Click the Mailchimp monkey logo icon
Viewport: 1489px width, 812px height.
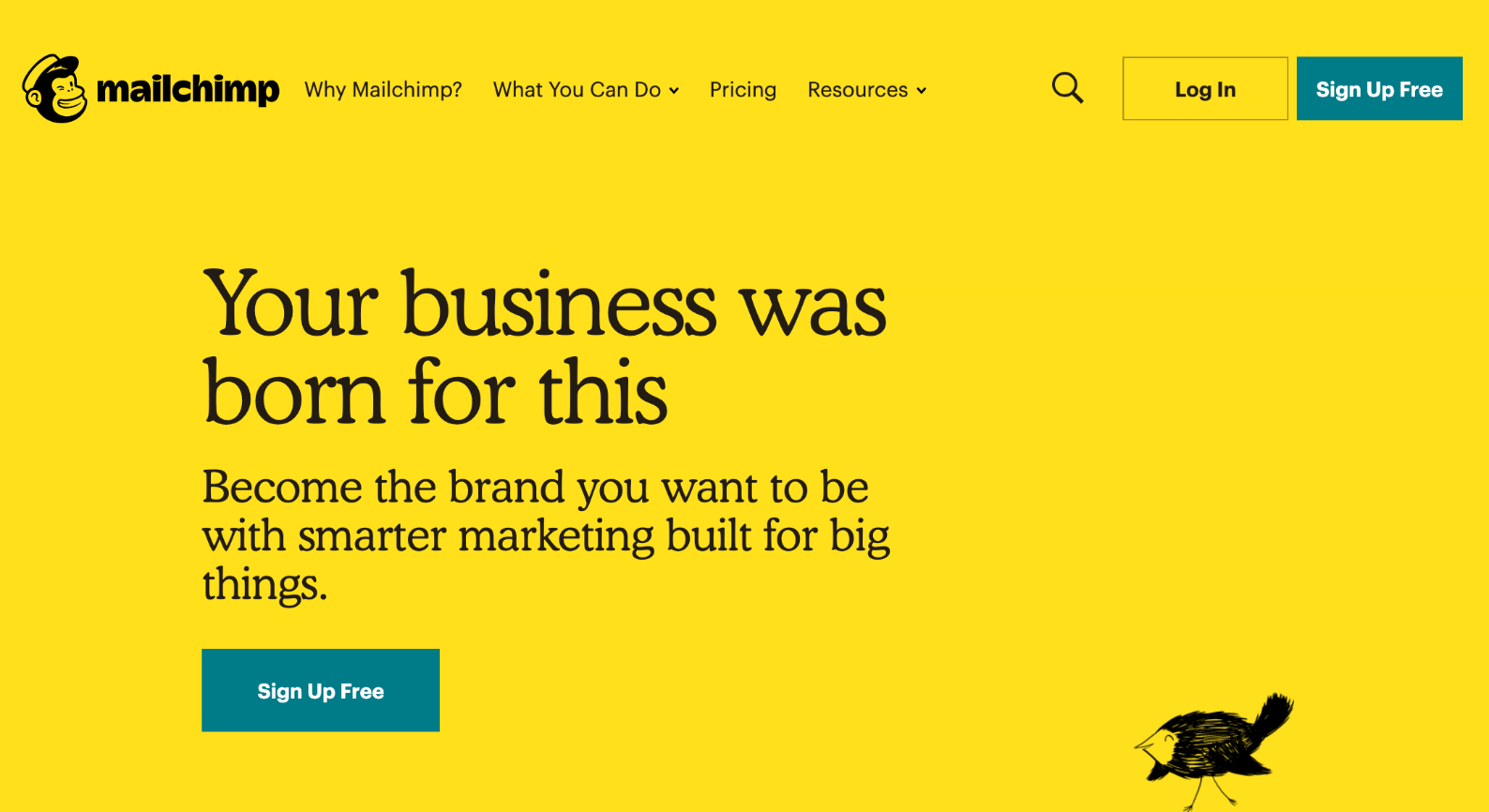coord(53,88)
